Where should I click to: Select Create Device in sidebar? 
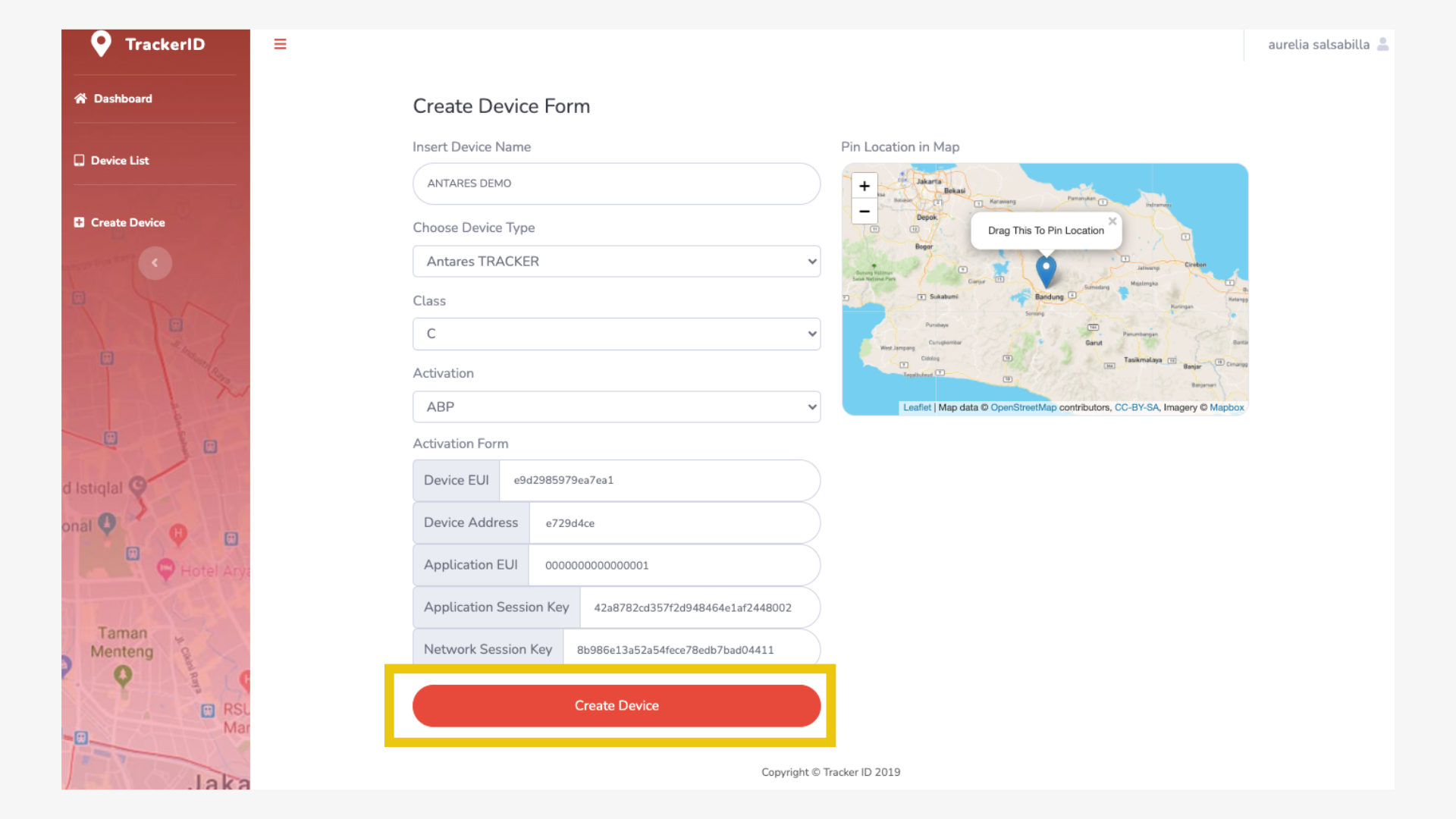click(x=127, y=222)
